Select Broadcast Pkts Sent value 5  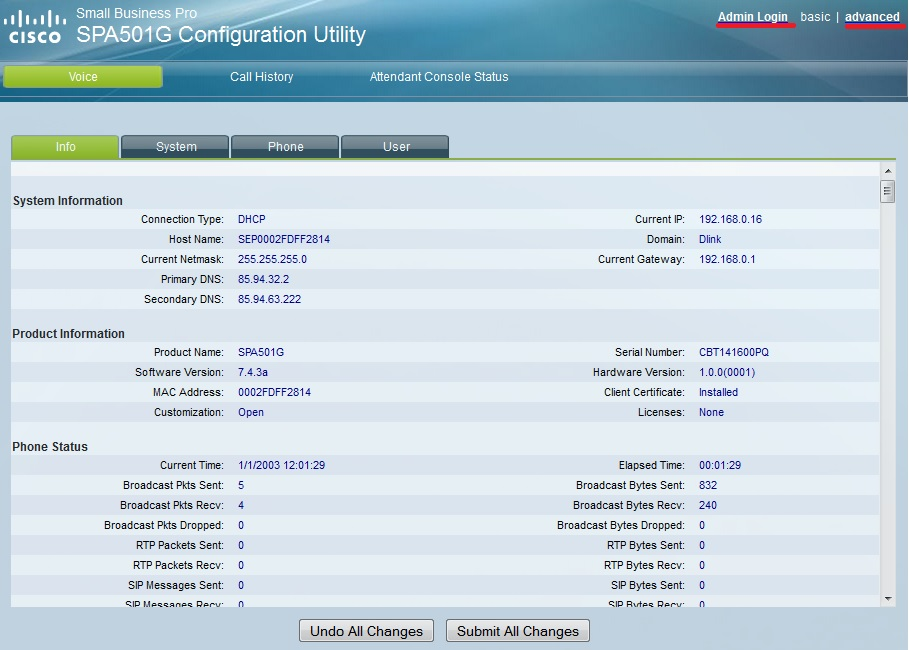(x=241, y=485)
